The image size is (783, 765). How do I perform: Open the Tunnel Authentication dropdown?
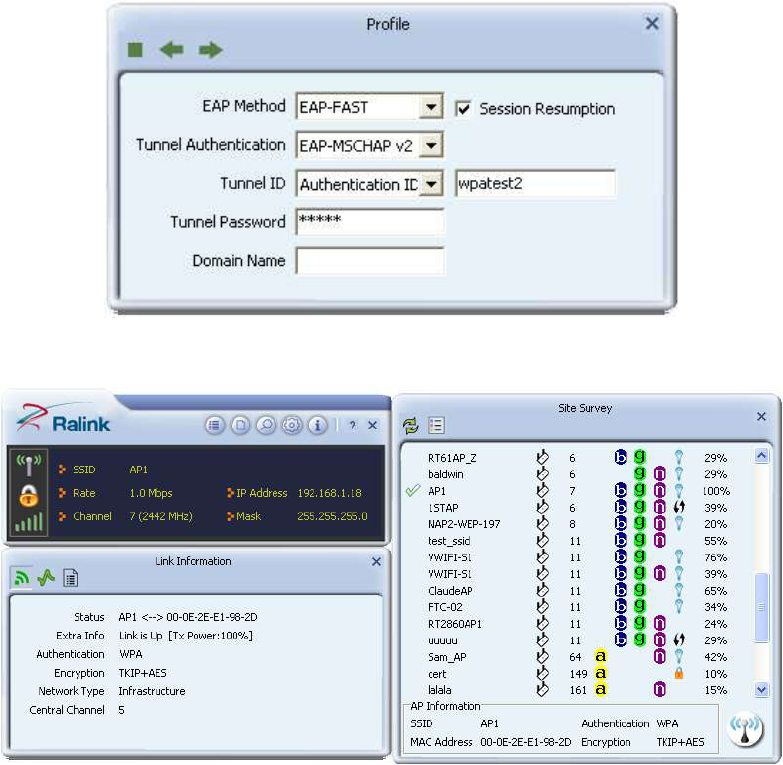(x=431, y=145)
